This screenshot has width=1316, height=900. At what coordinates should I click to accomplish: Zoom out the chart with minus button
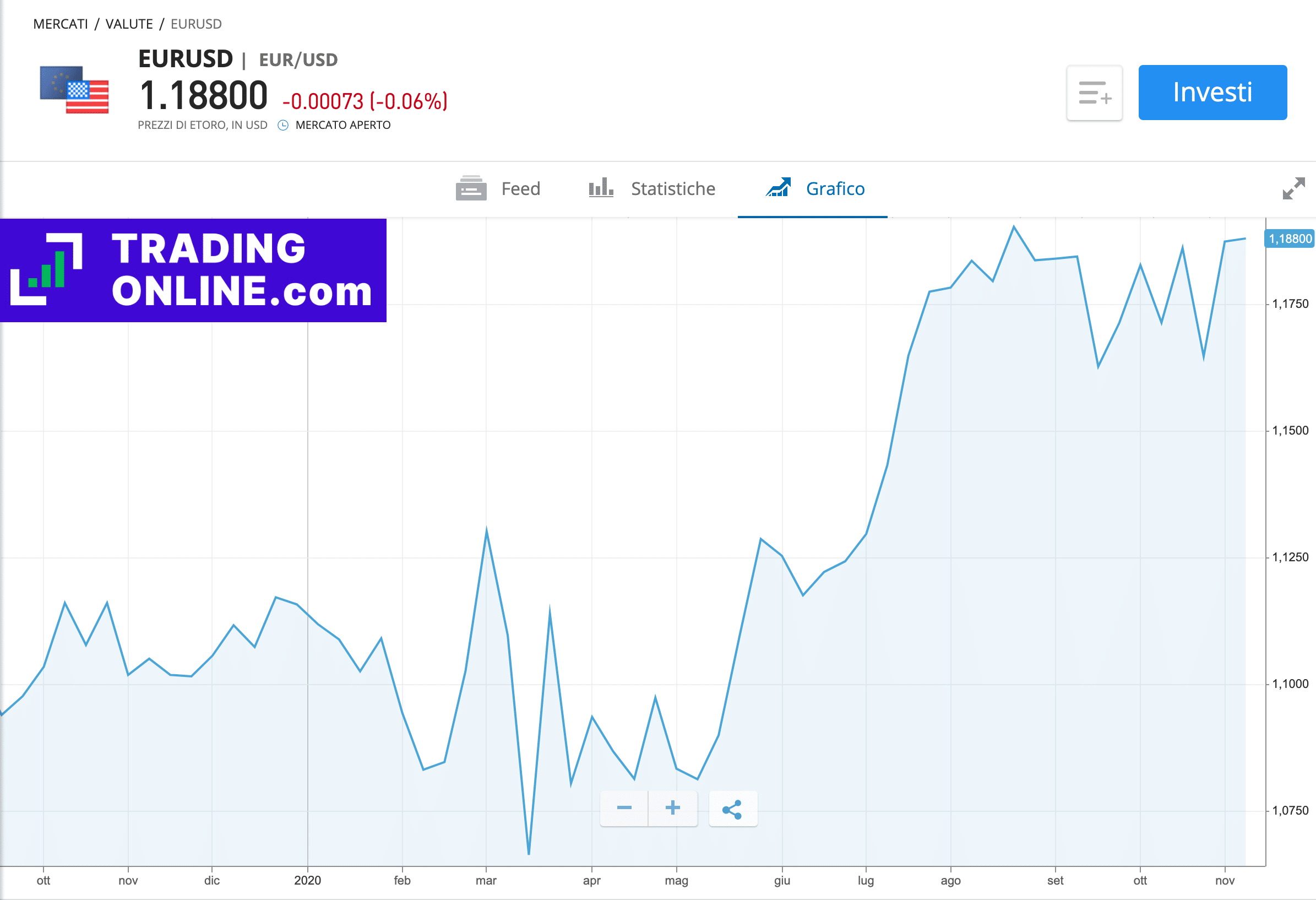coord(624,808)
